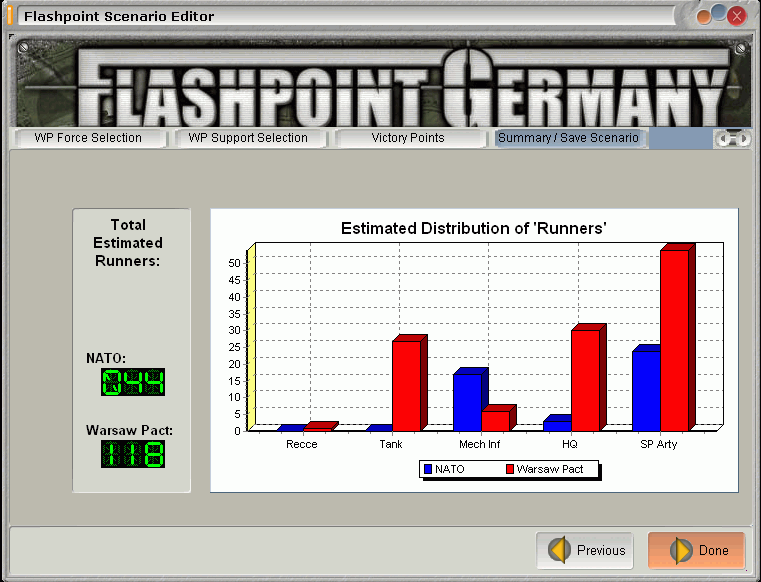The image size is (761, 582).
Task: Click the y-axis value '0'
Action: (237, 431)
